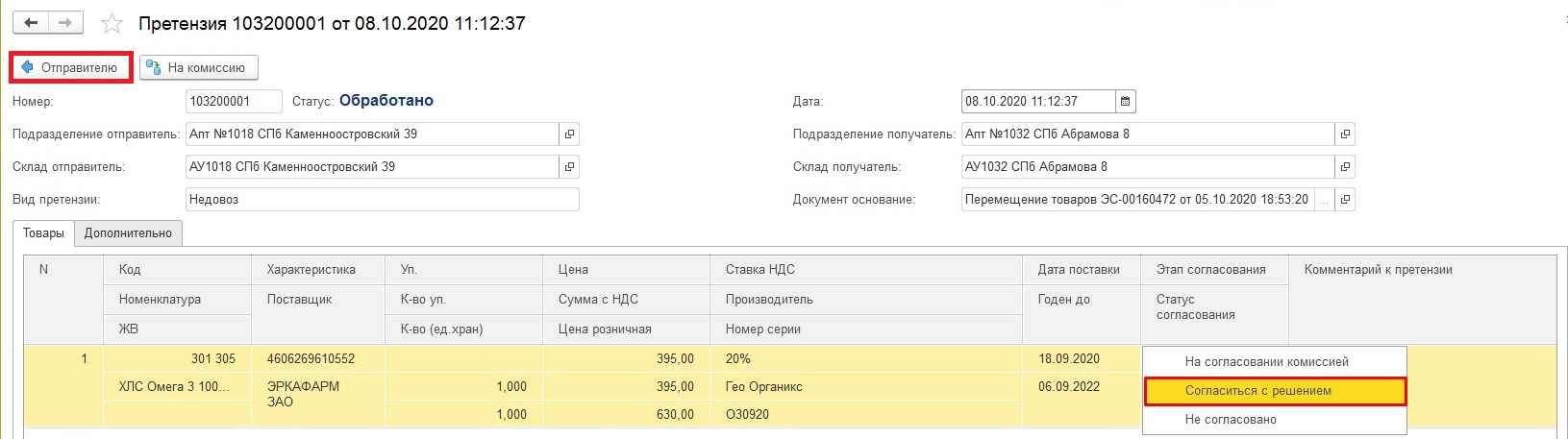Click into the Номер input field
This screenshot has height=439, width=1568.
[233, 101]
